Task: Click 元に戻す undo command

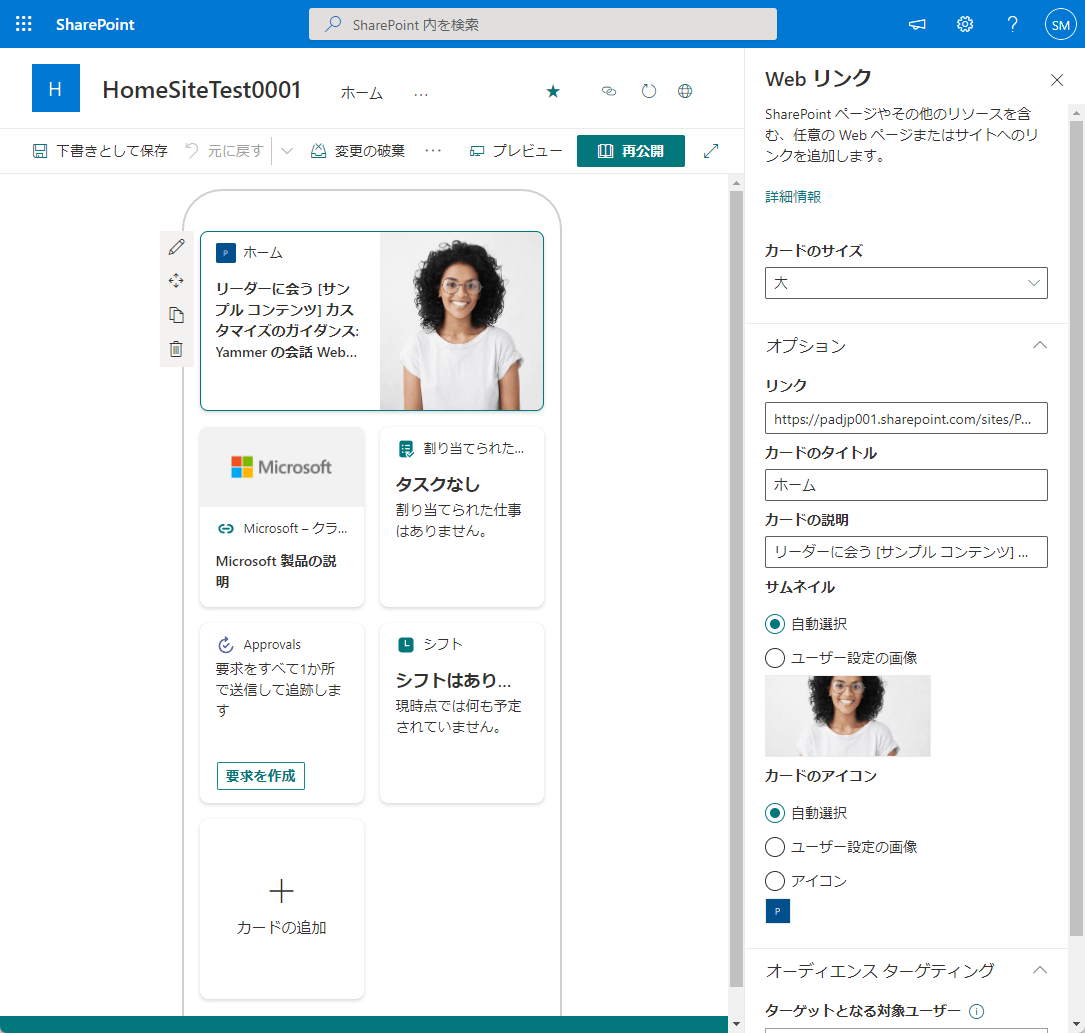Action: pos(225,151)
